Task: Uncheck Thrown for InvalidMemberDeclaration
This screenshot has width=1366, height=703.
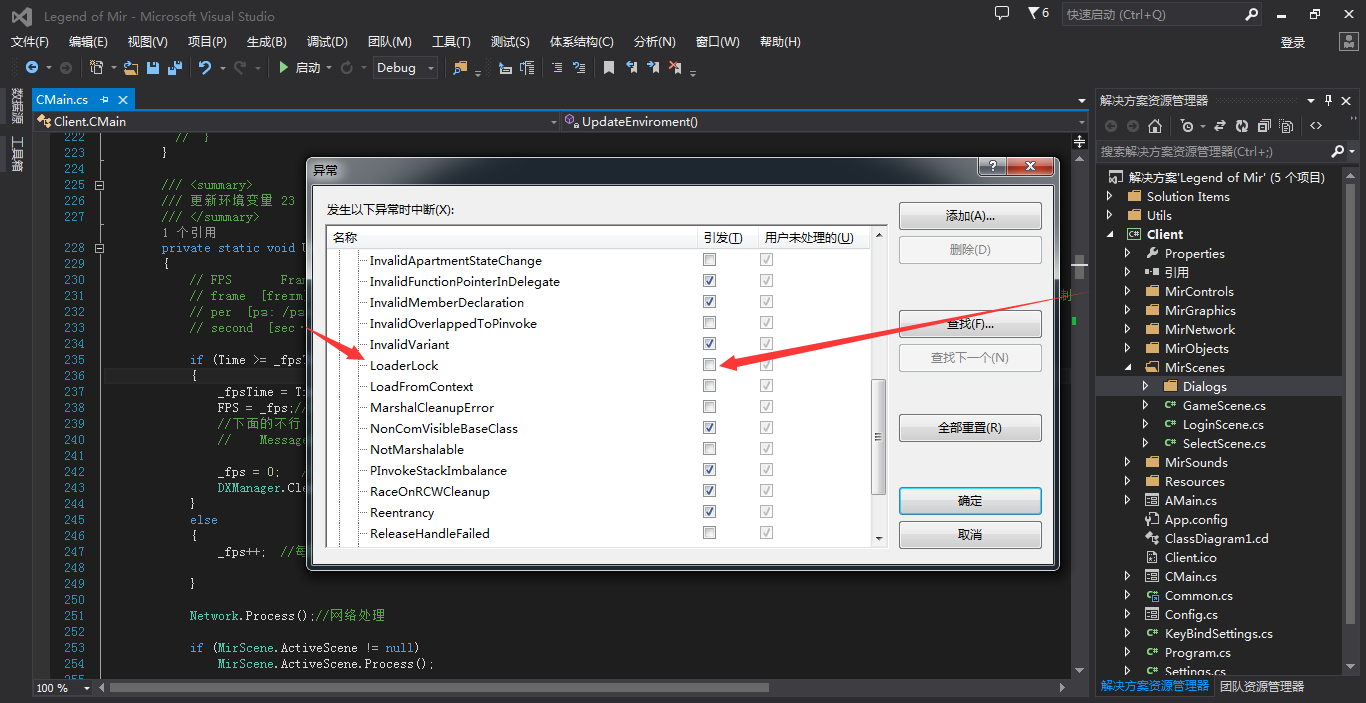Action: [x=709, y=302]
